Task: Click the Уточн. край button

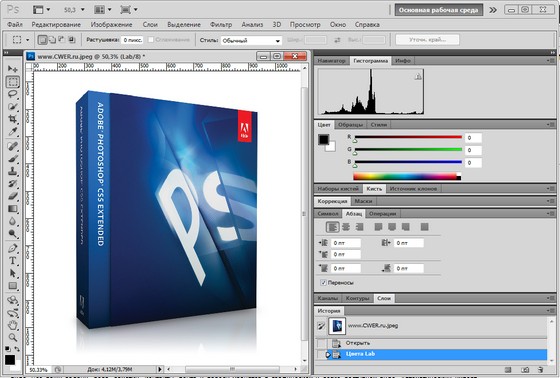Action: [x=428, y=40]
